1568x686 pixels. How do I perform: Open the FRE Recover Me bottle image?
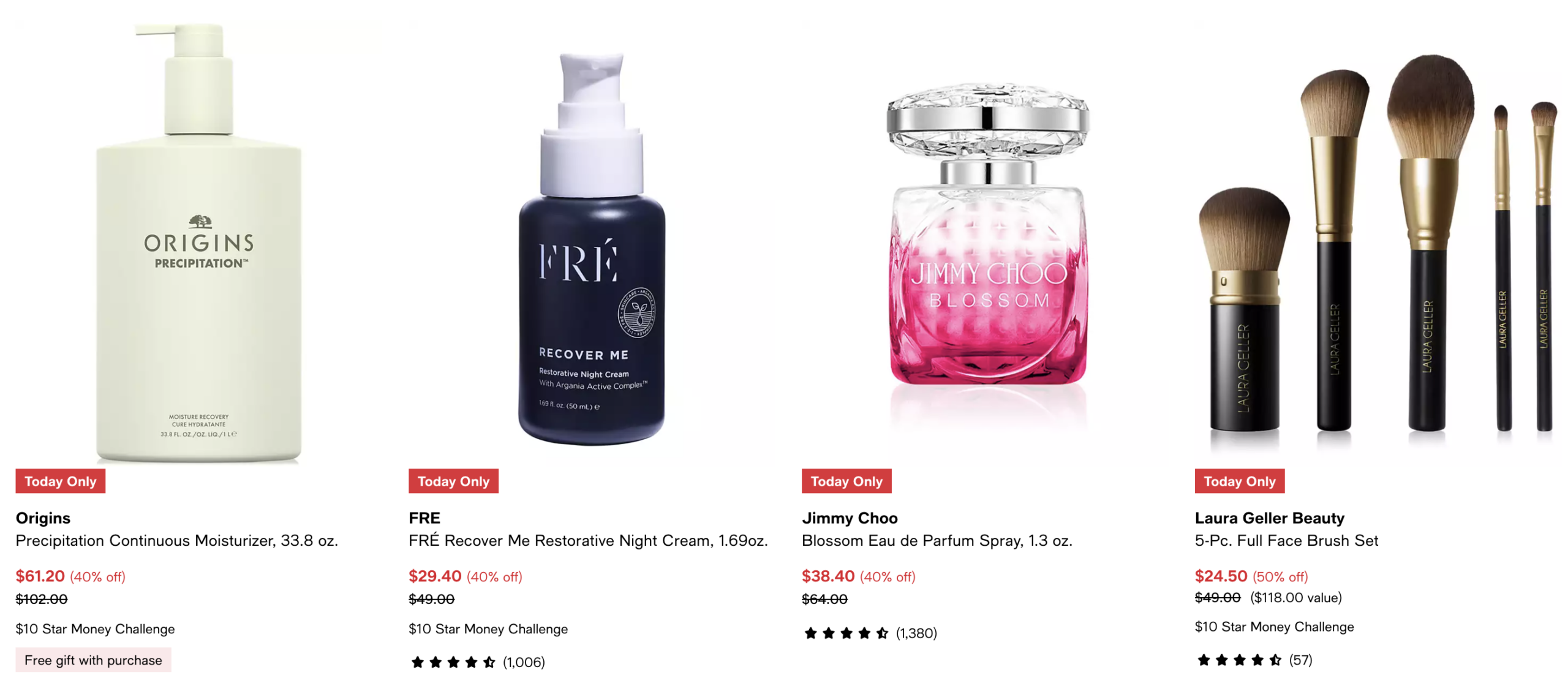(x=591, y=242)
